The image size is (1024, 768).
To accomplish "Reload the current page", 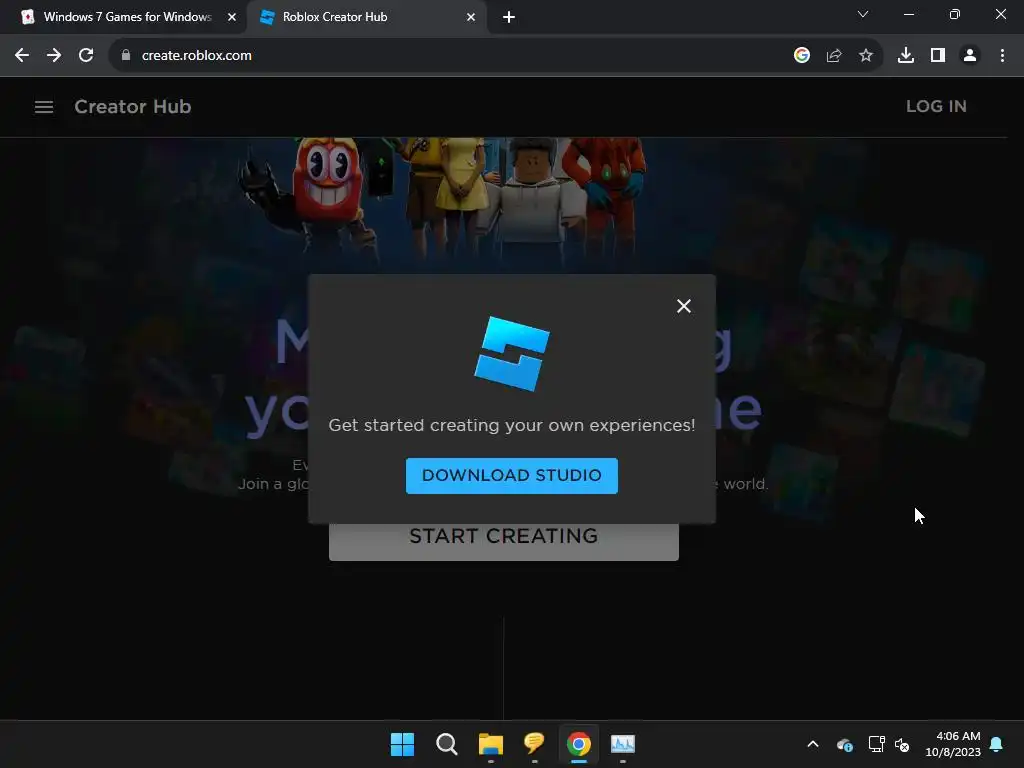I will tap(86, 56).
